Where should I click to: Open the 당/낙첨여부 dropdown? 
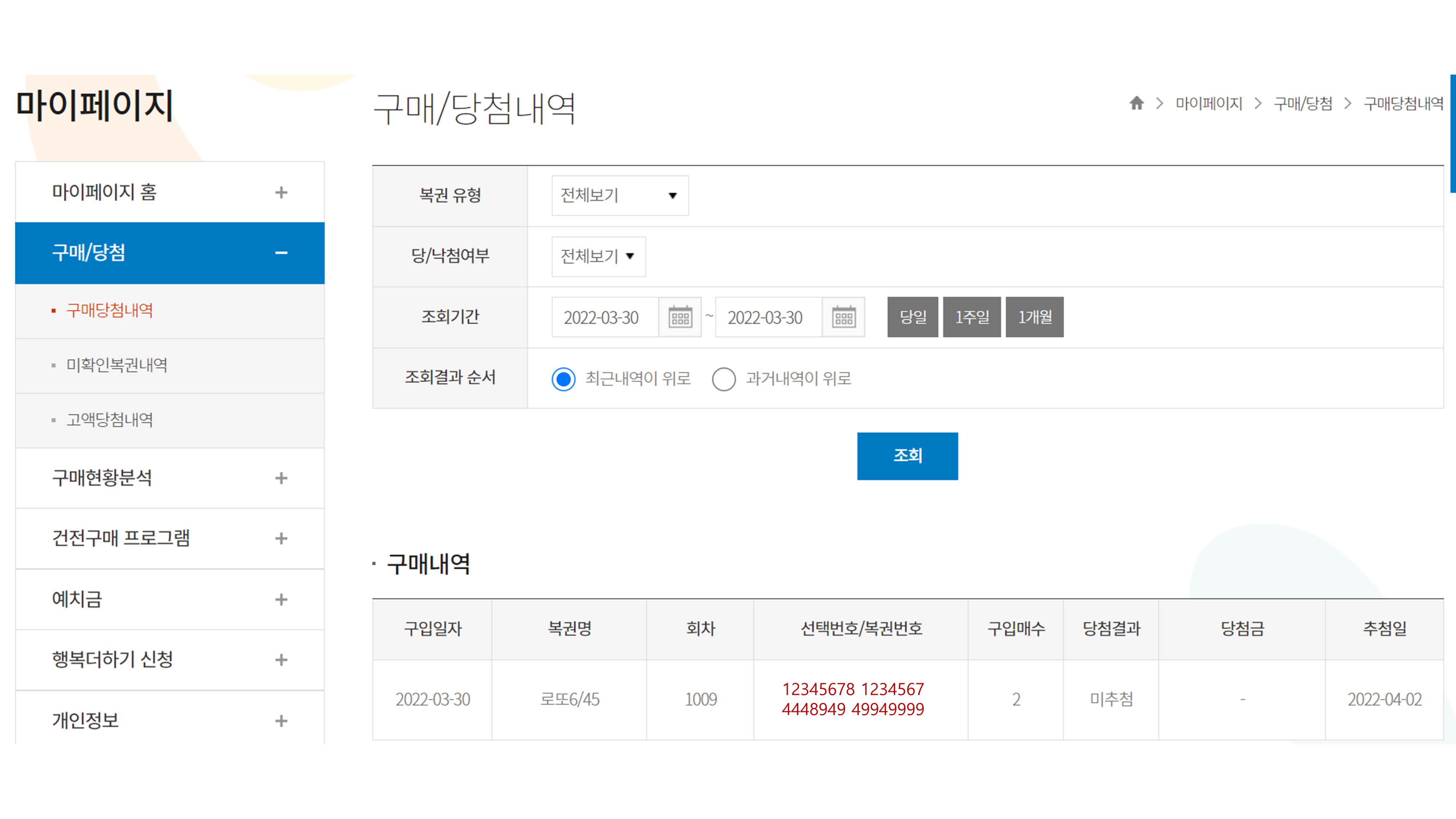pyautogui.click(x=598, y=256)
